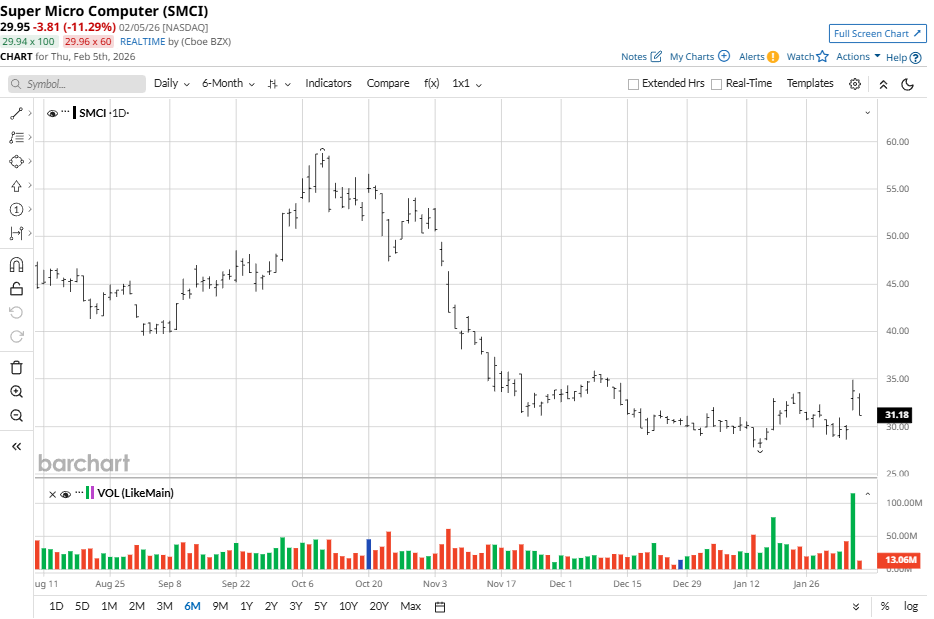Screen dimensions: 934x619
Task: Open the REALTIME quote link
Action: click(x=142, y=42)
